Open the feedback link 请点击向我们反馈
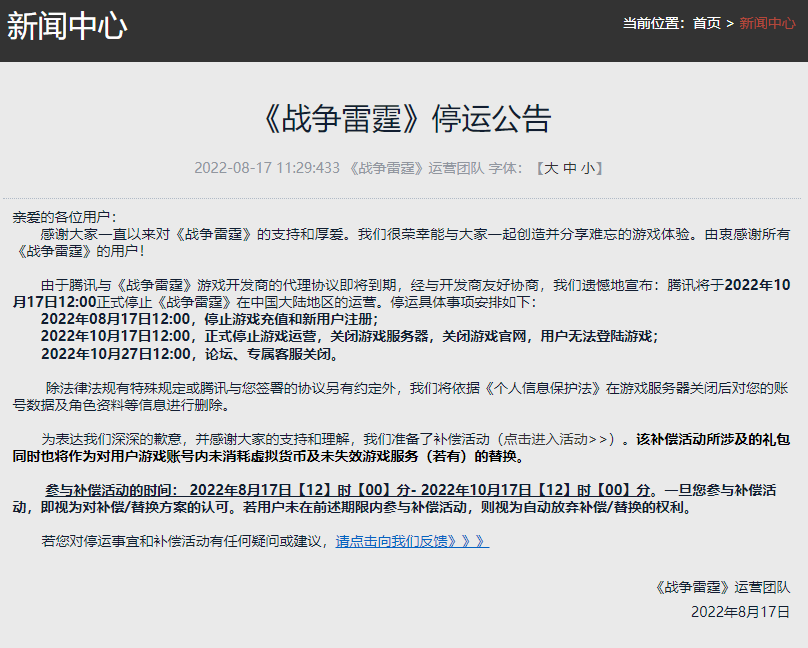Screen dimensions: 808x648 point(412,541)
